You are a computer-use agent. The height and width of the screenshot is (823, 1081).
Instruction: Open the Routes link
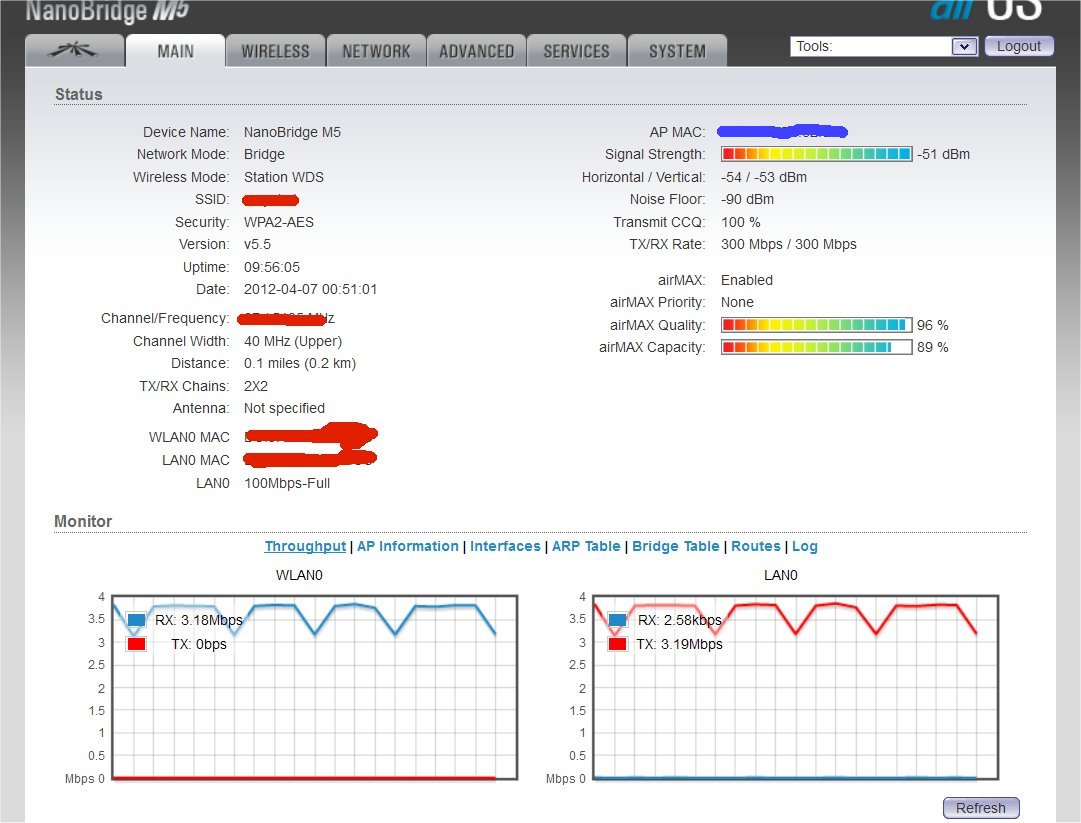click(756, 546)
